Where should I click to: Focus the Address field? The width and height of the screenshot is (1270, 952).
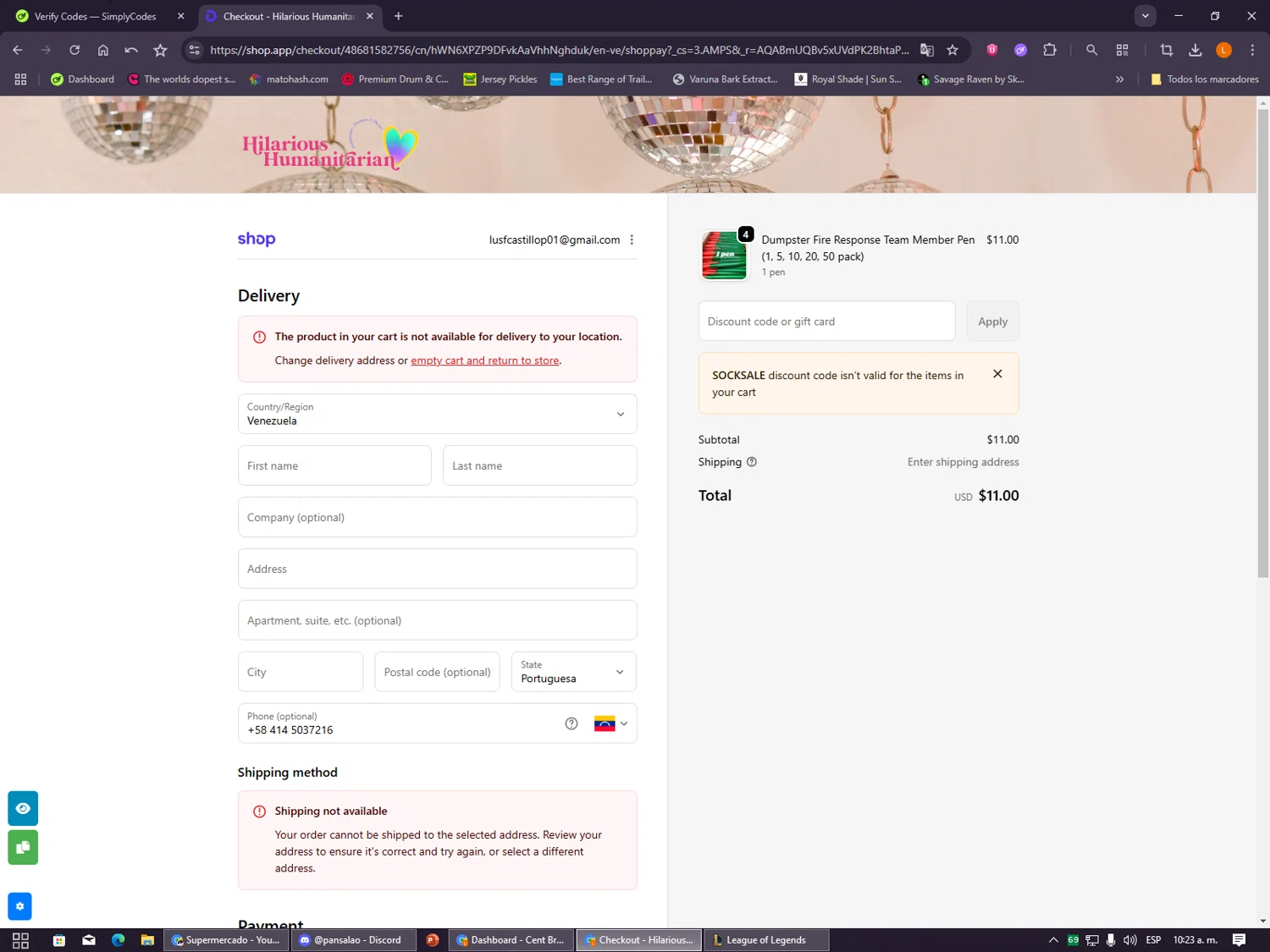click(437, 569)
